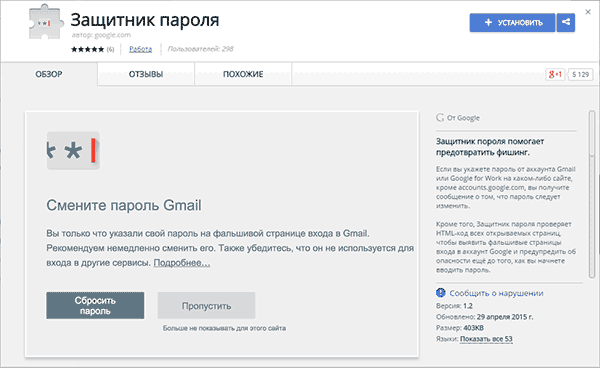The width and height of the screenshot is (600, 368).
Task: Switch to the Отзывы tab
Action: 146,74
